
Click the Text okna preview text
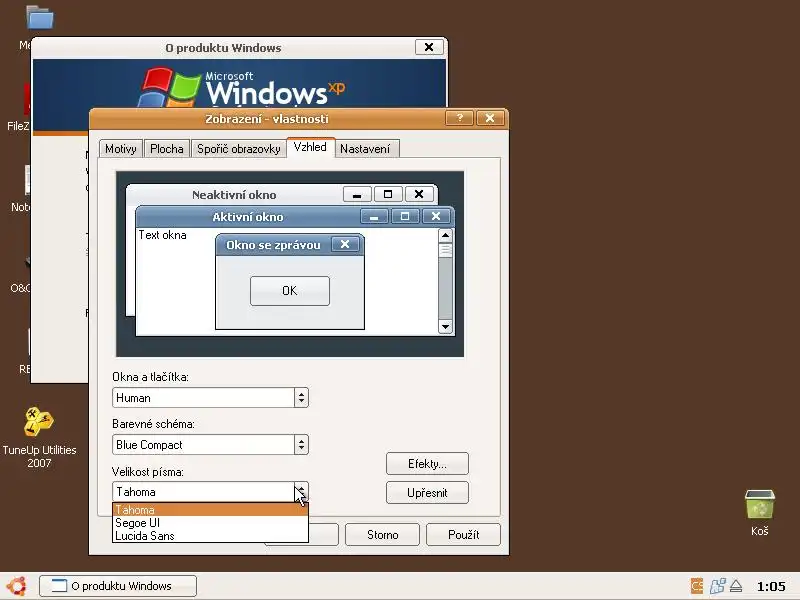coord(163,235)
